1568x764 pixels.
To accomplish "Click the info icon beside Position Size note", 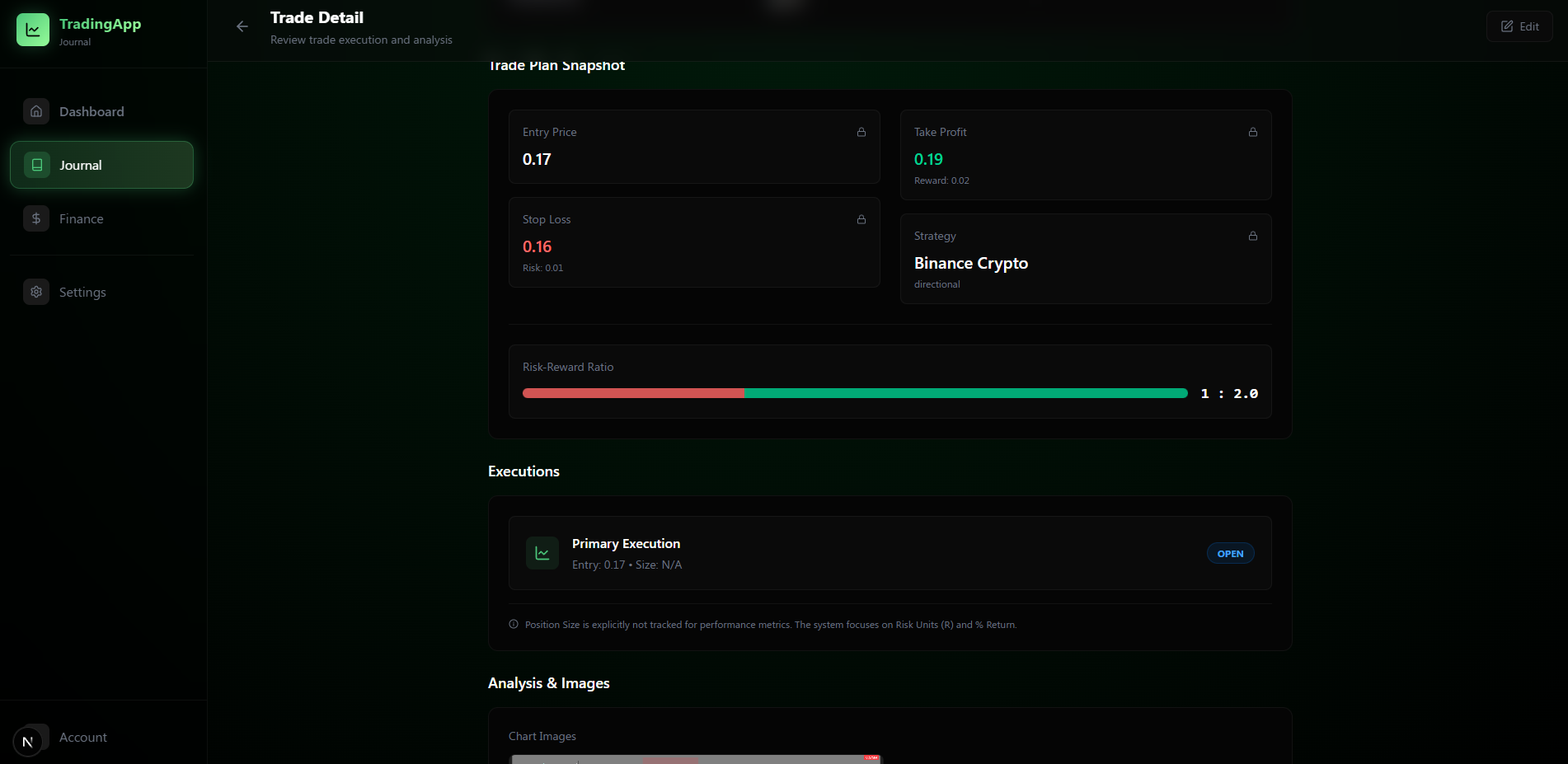I will point(514,625).
